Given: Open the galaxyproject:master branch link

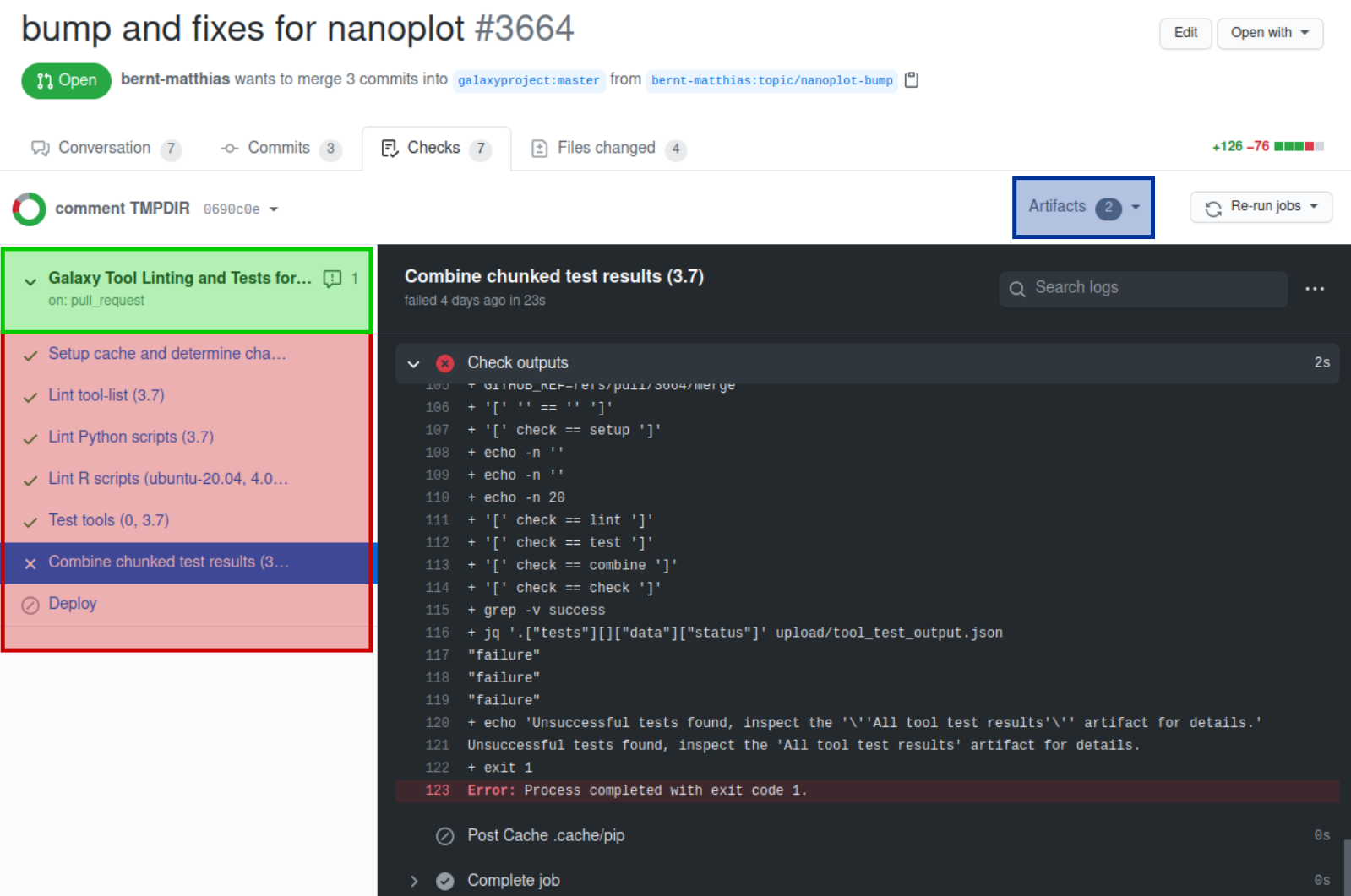Looking at the screenshot, I should (529, 81).
